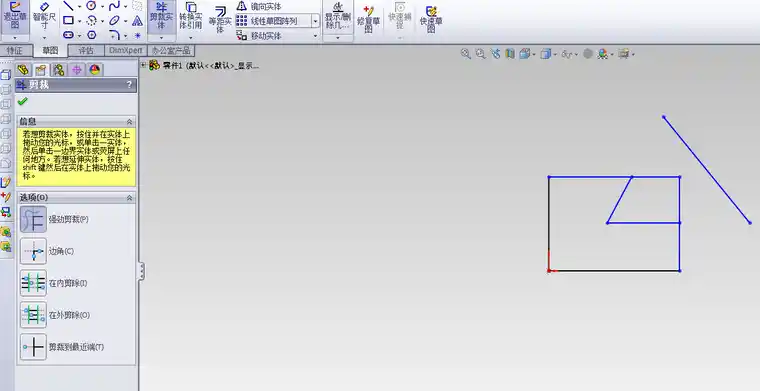Switch to the 草图 (Sketch) tab

pos(50,50)
